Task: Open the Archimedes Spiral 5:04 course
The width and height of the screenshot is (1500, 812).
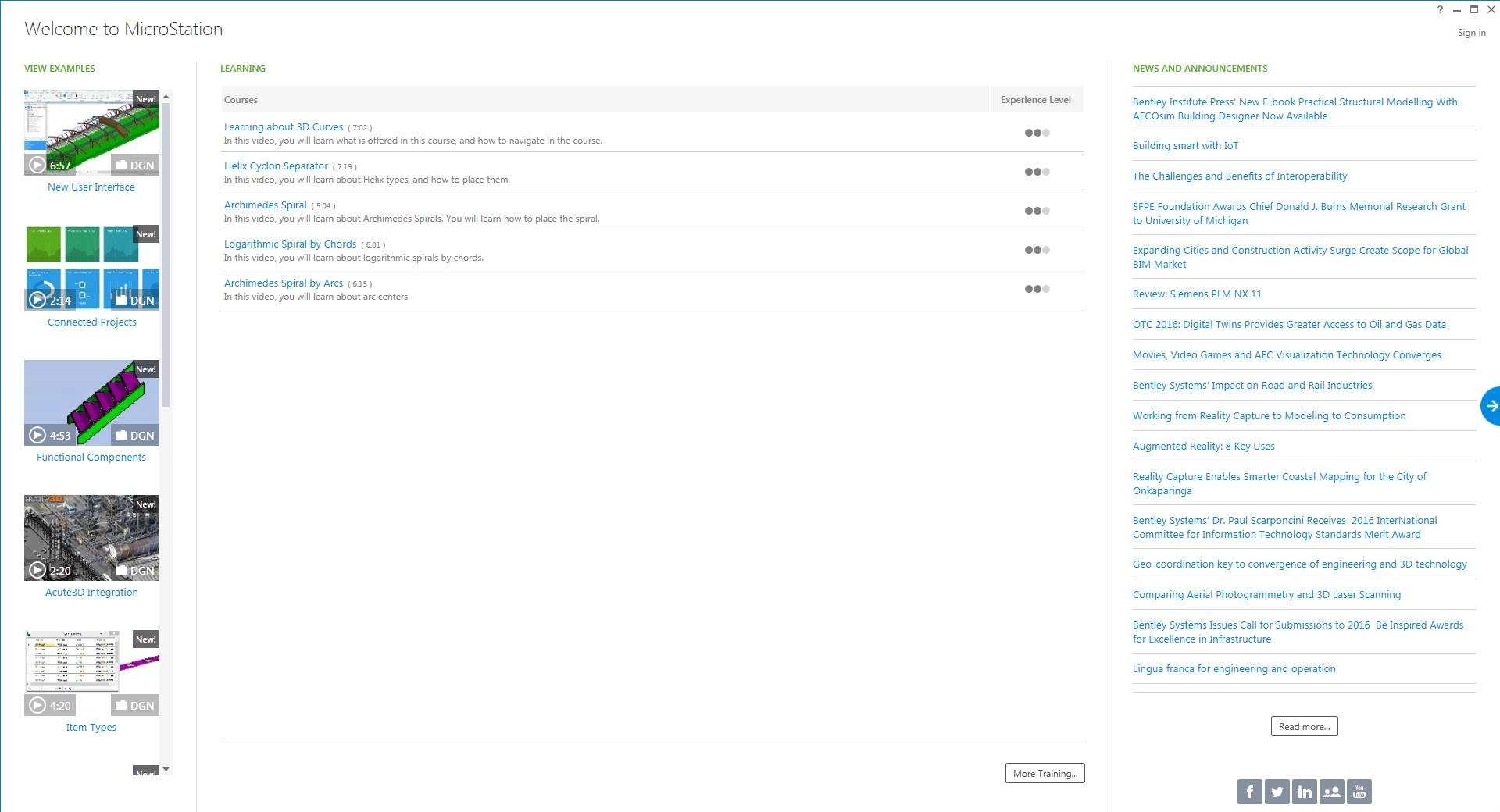Action: pos(266,205)
